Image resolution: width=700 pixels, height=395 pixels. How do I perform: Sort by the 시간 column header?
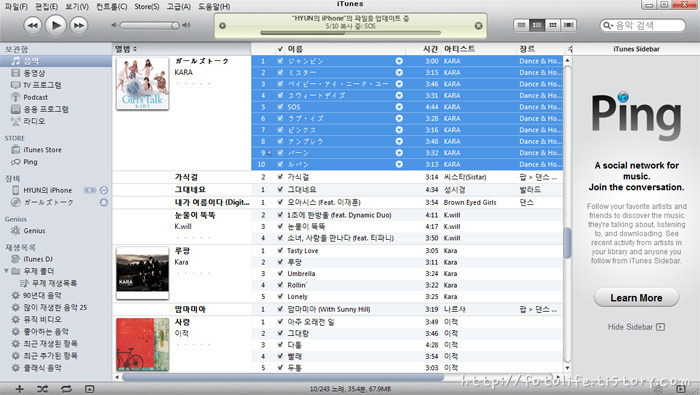tap(430, 49)
